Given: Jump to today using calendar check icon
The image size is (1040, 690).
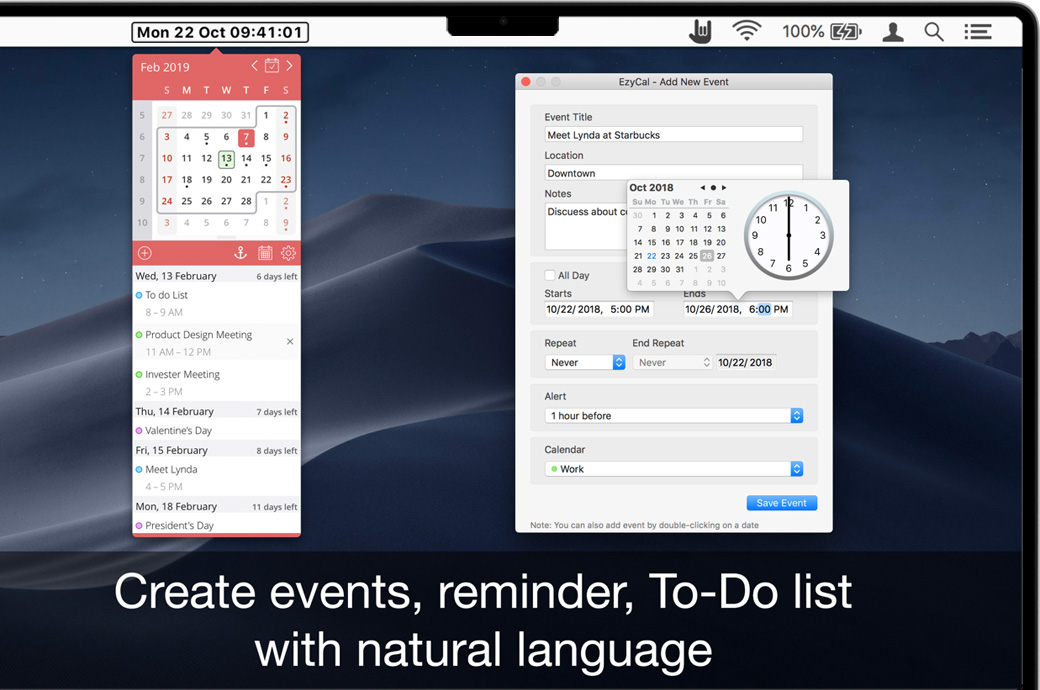Looking at the screenshot, I should pyautogui.click(x=271, y=66).
